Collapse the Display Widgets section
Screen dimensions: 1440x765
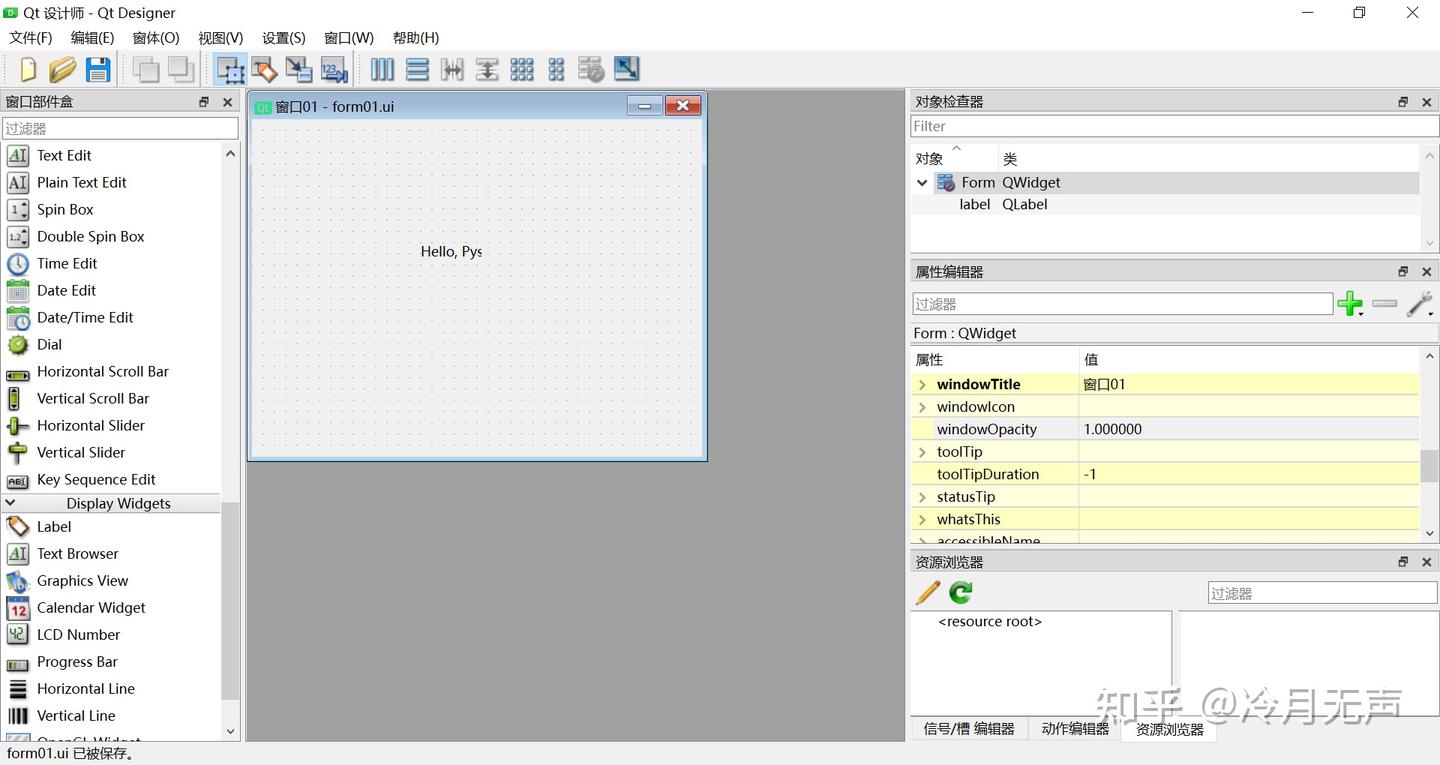pos(11,503)
